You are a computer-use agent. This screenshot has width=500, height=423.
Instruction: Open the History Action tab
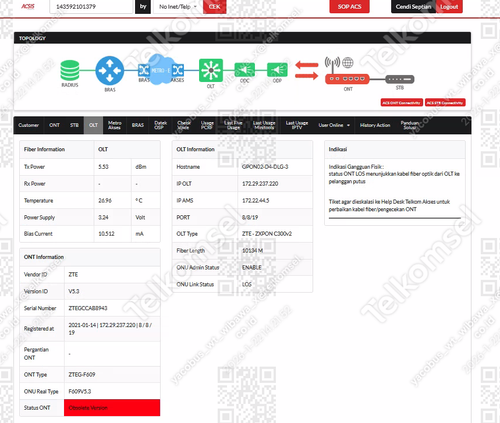point(375,125)
